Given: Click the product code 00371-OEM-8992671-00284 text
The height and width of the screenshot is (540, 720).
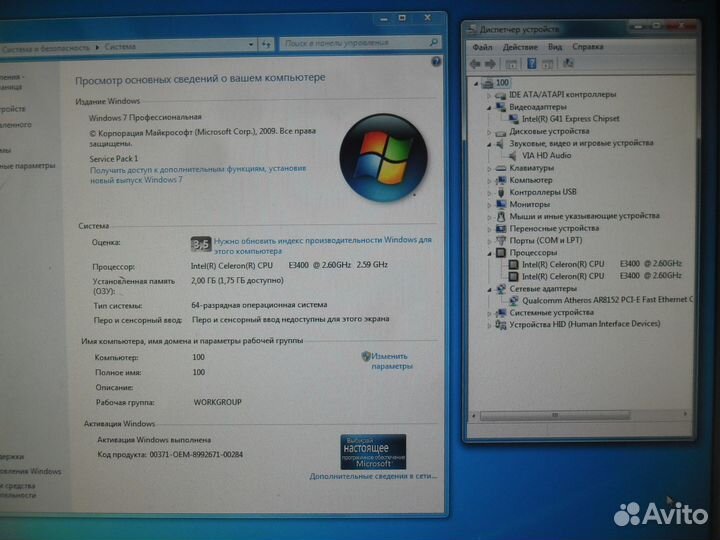Looking at the screenshot, I should [x=196, y=455].
